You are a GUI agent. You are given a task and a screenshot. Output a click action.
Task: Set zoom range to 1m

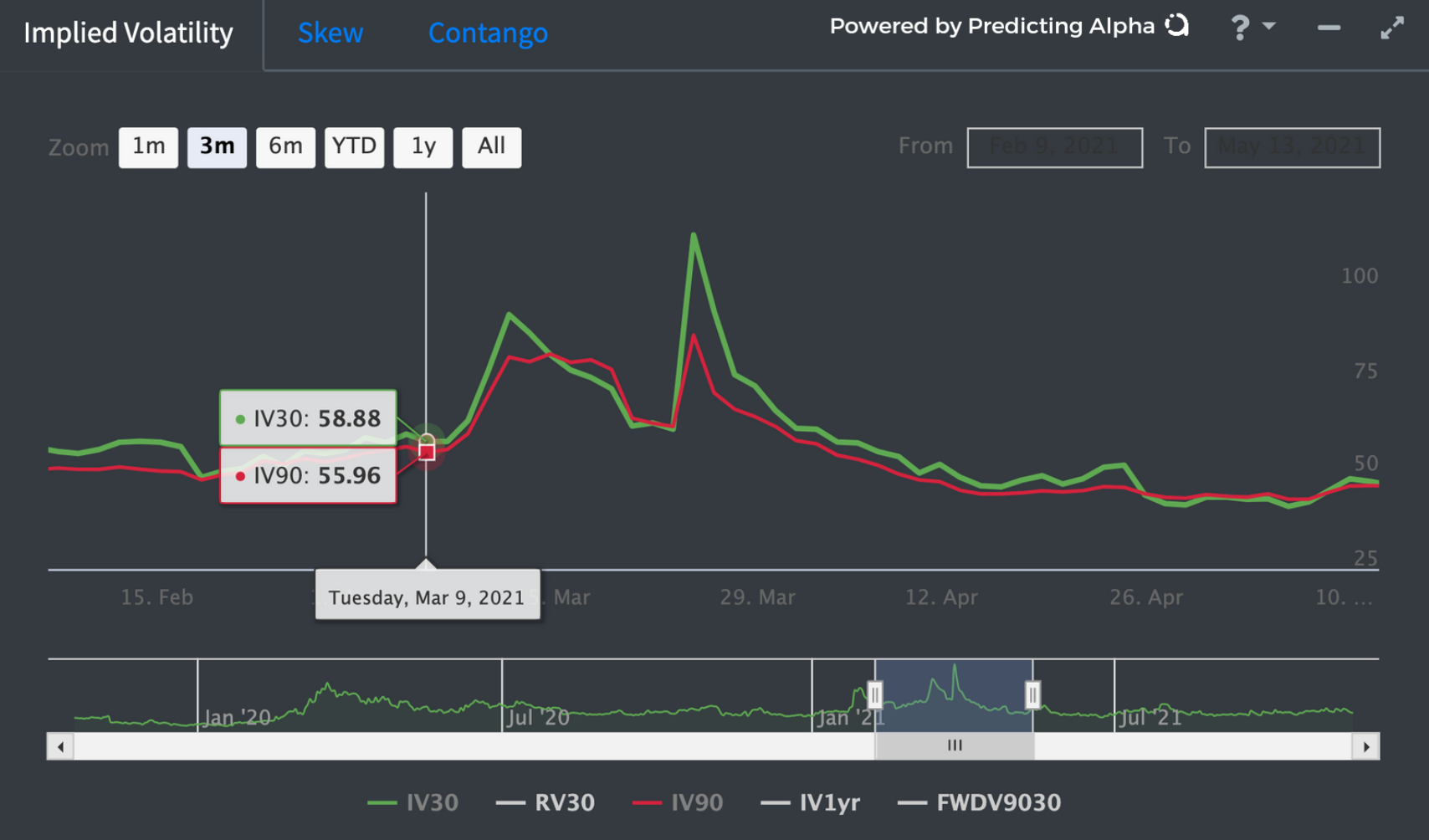pos(148,147)
